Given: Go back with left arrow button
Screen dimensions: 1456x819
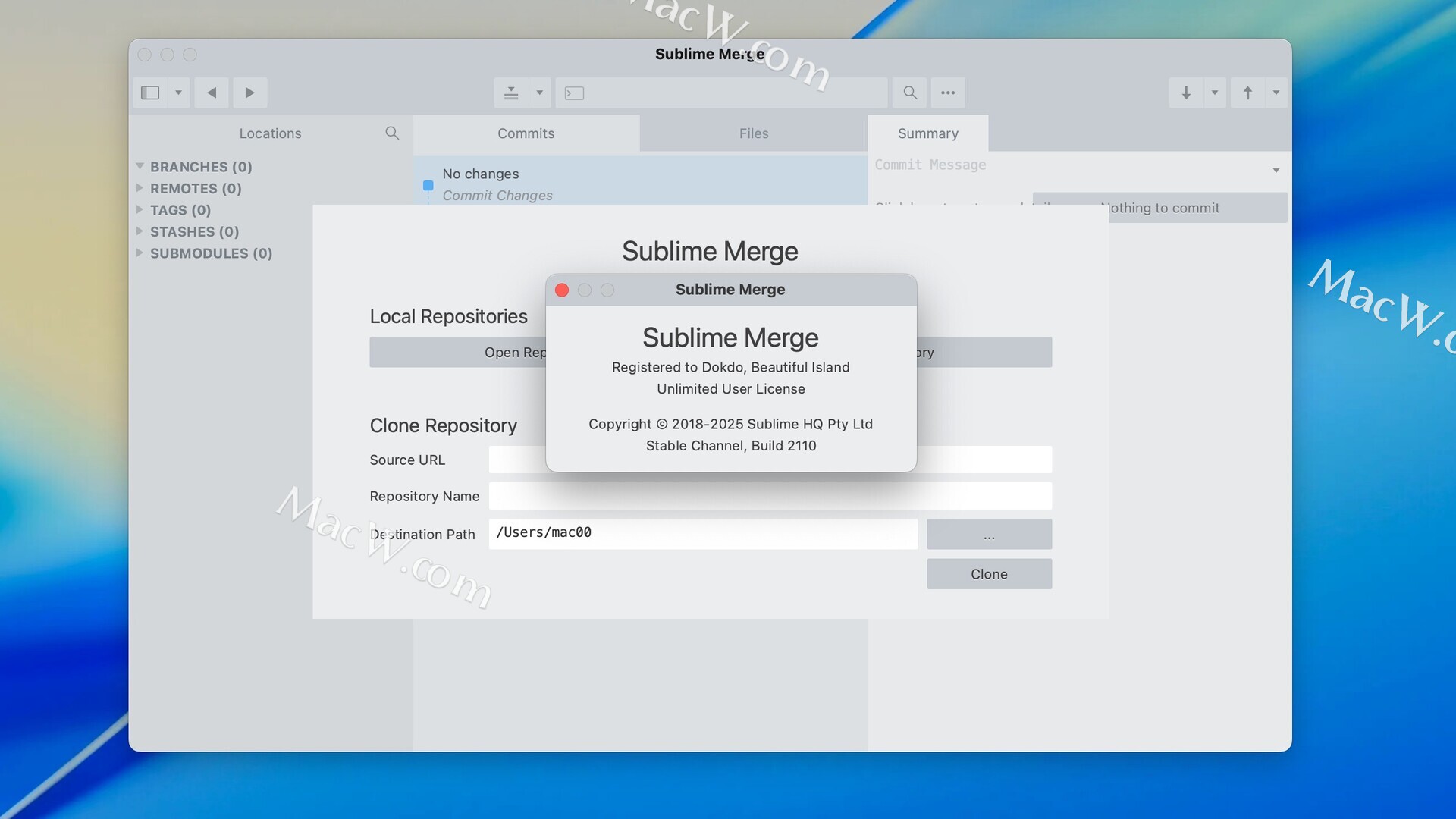Looking at the screenshot, I should click(x=212, y=93).
